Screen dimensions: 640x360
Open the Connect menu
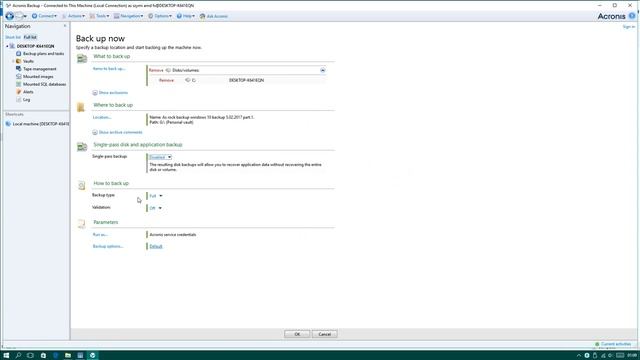coord(44,16)
